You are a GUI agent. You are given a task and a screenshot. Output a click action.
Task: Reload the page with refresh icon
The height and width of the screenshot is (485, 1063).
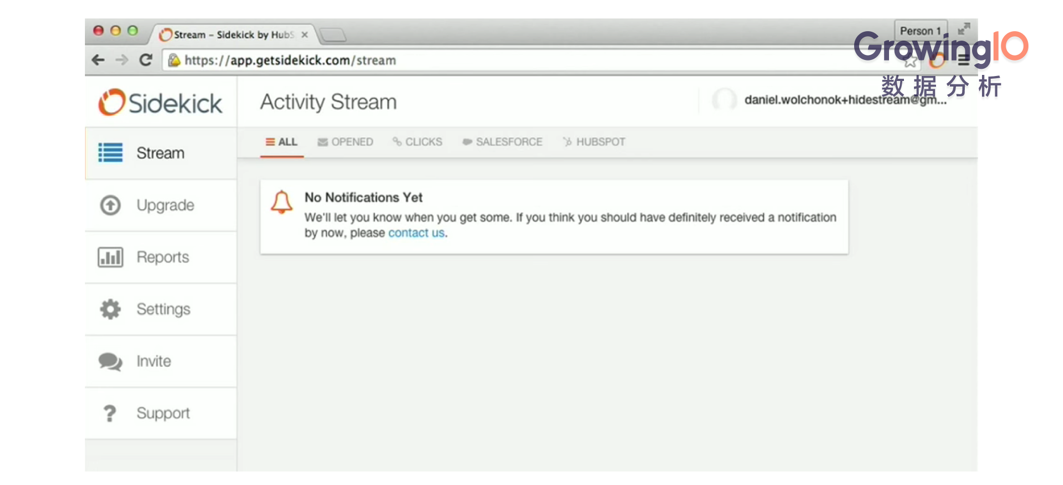(145, 60)
